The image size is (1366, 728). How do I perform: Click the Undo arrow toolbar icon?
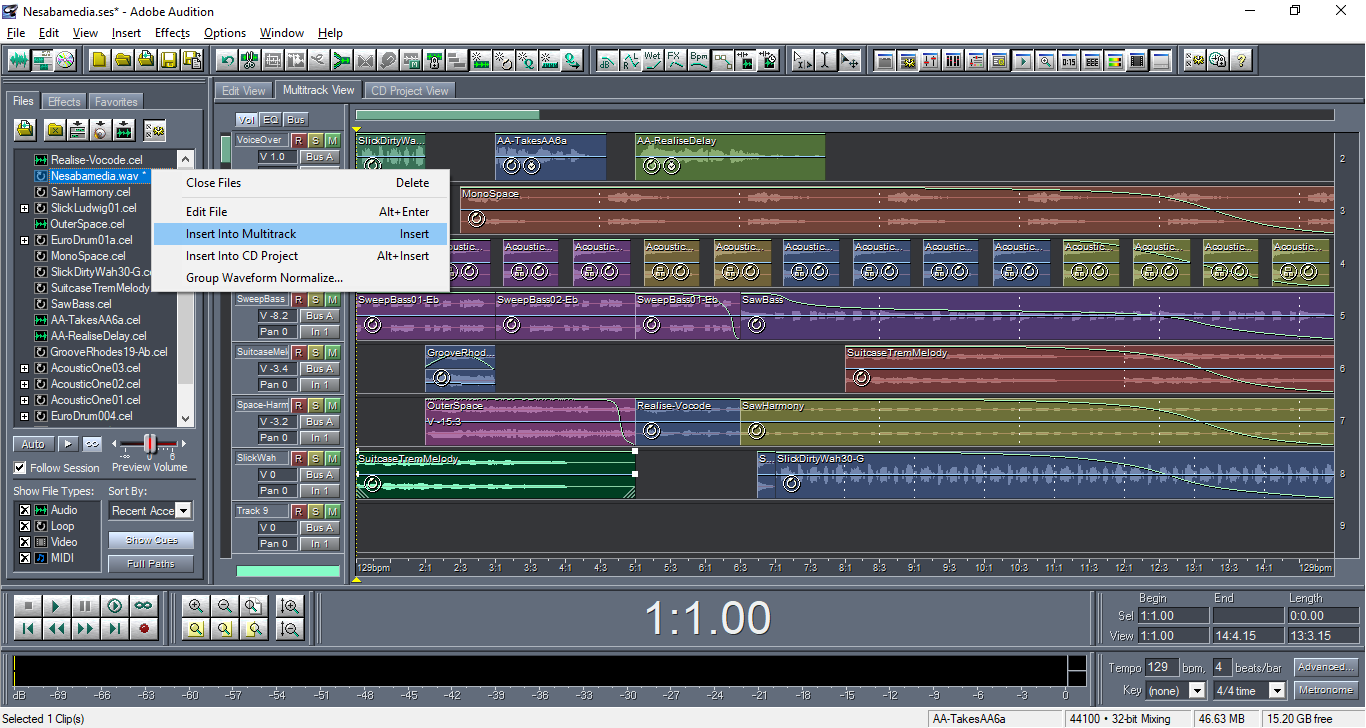coord(227,60)
